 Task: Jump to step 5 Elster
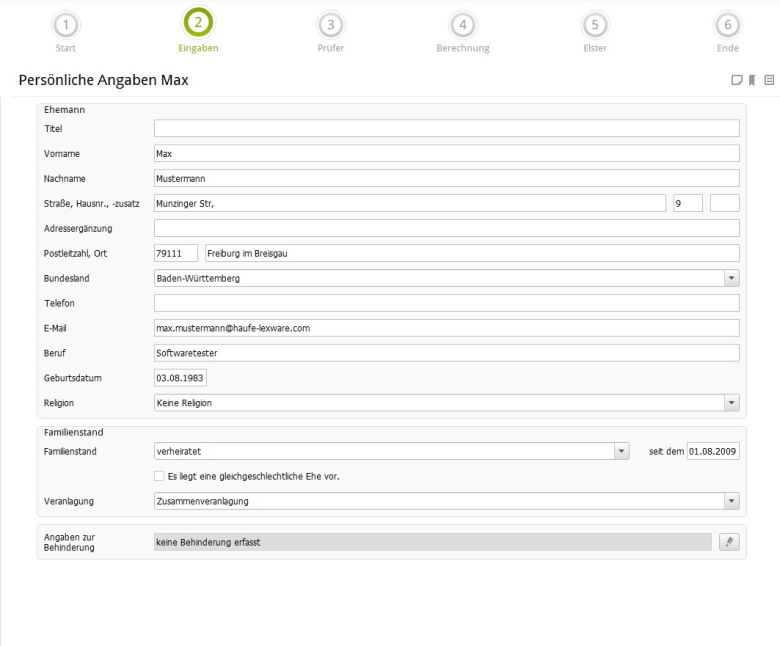click(594, 25)
